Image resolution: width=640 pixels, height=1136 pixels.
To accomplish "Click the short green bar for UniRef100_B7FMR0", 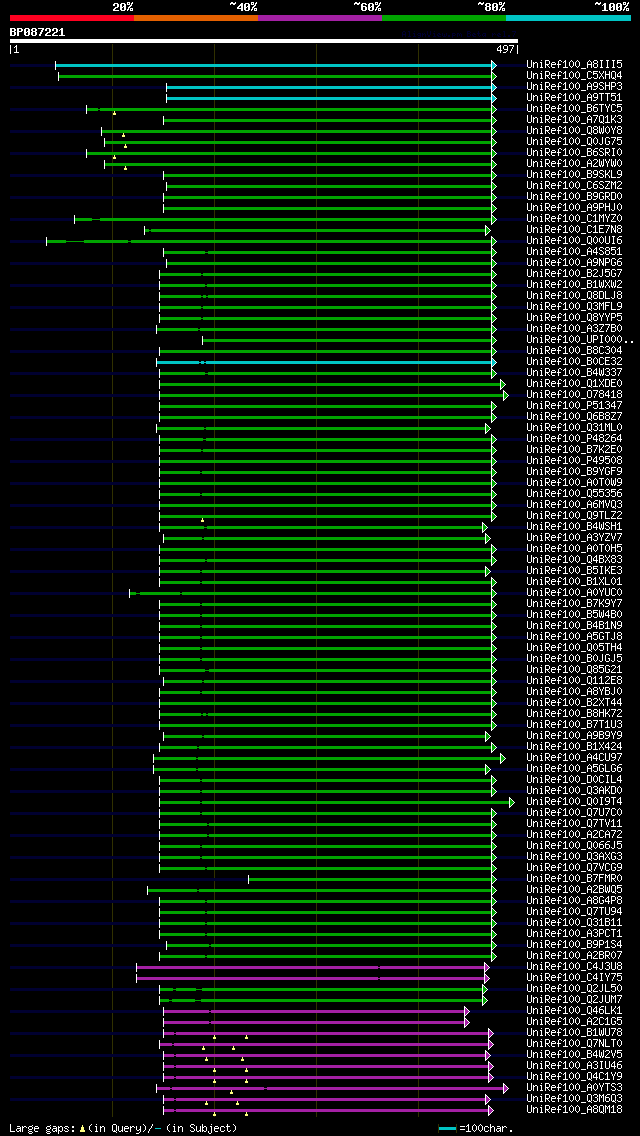I will (x=372, y=880).
